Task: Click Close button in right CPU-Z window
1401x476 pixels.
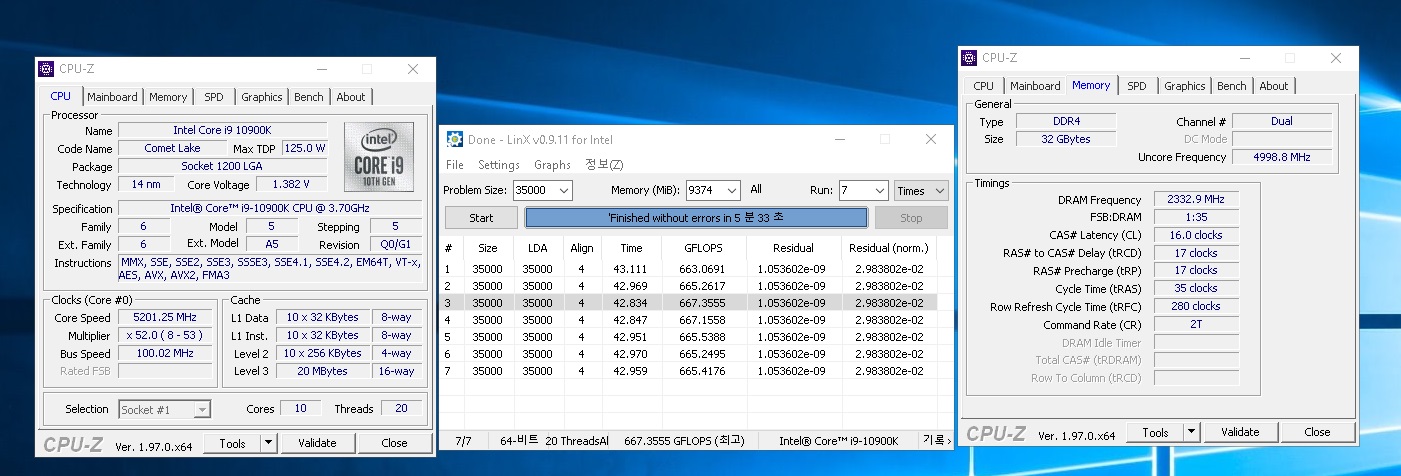Action: coord(1317,433)
